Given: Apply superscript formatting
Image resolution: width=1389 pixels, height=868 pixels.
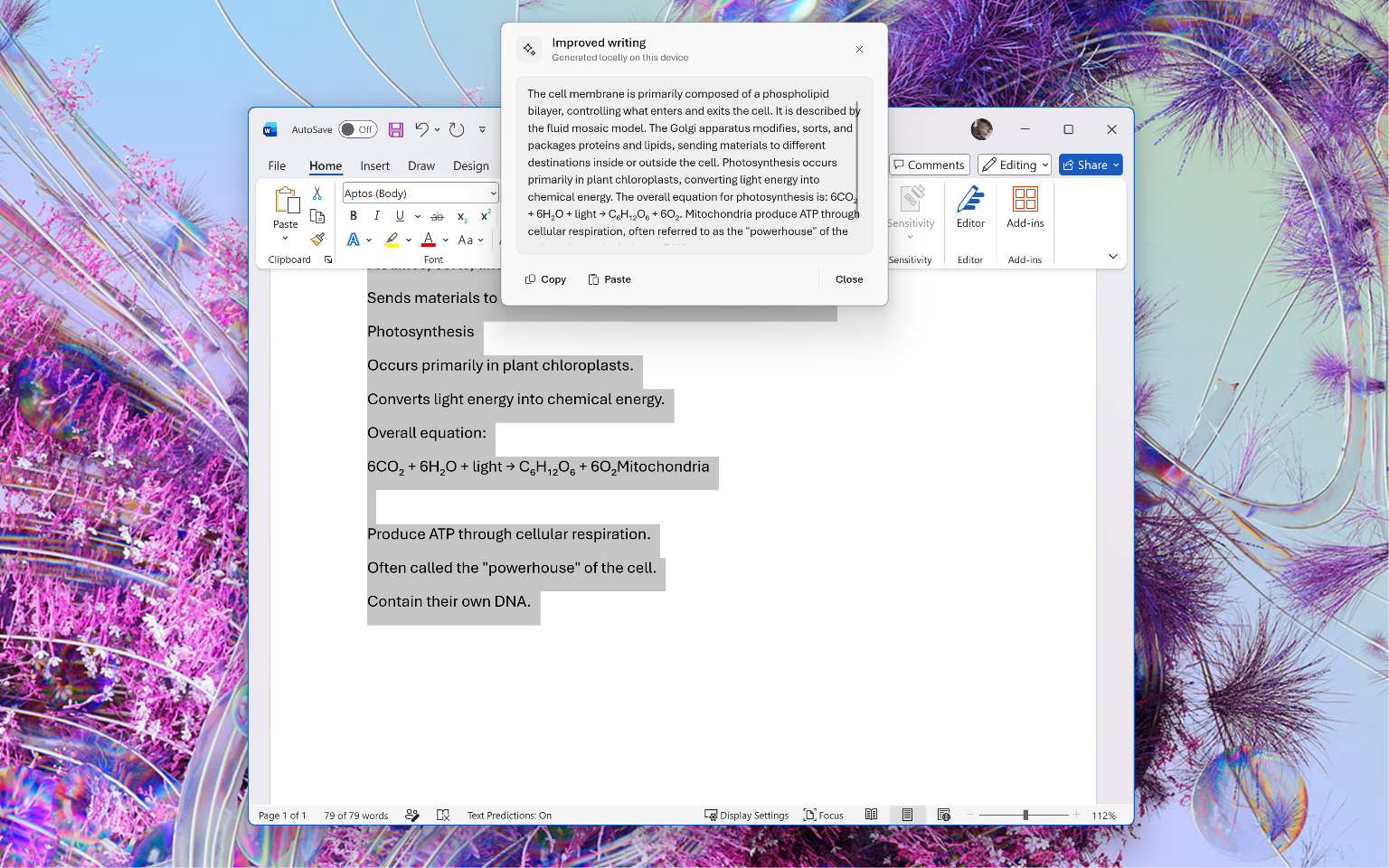Looking at the screenshot, I should click(485, 216).
